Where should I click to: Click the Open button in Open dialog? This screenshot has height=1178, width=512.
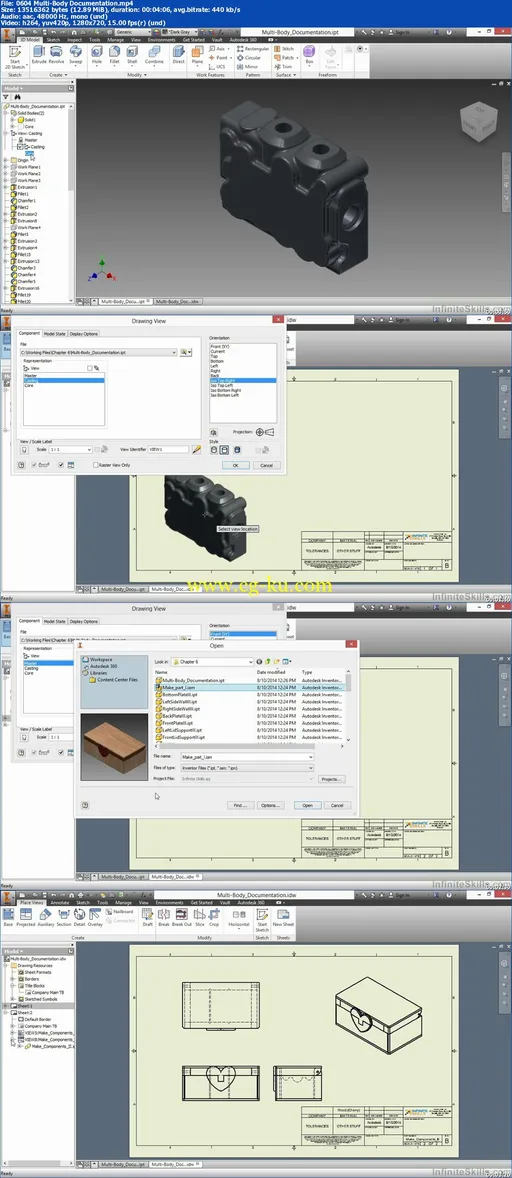tap(308, 805)
